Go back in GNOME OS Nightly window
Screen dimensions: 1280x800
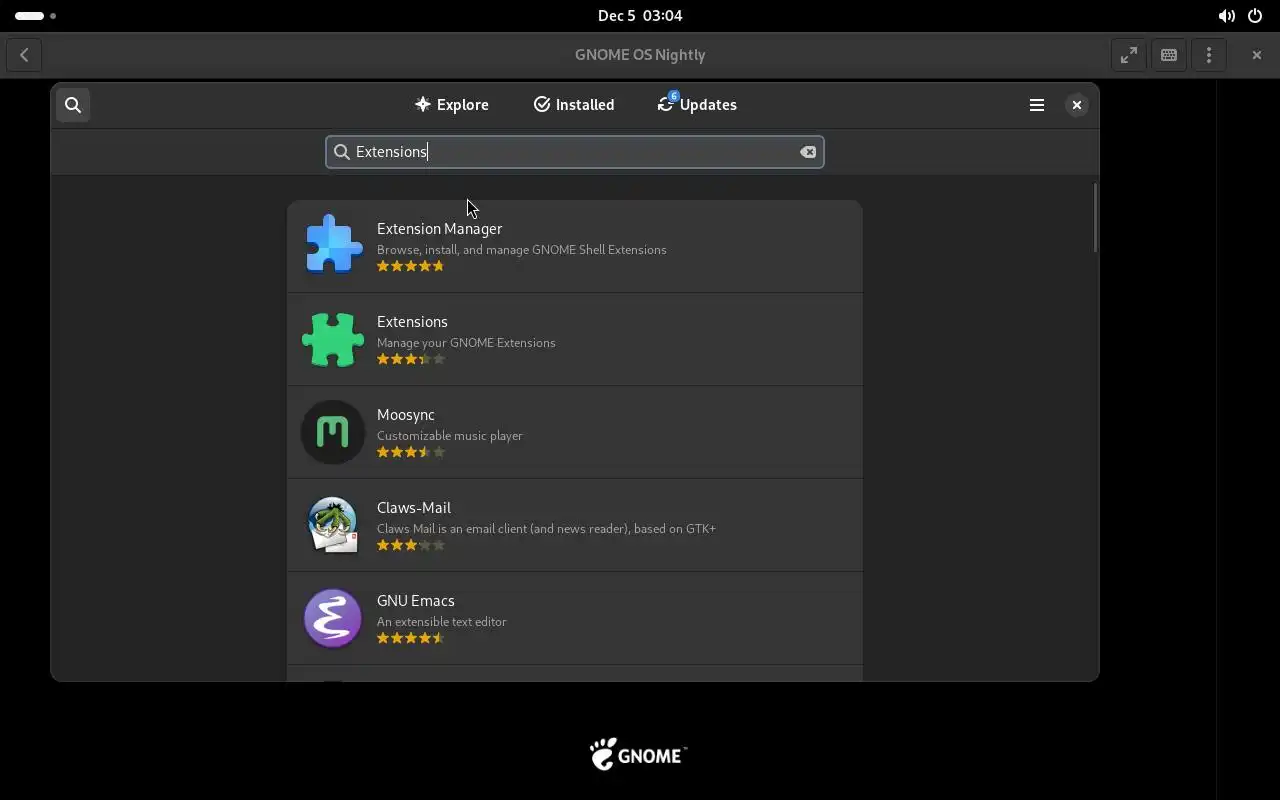click(24, 55)
